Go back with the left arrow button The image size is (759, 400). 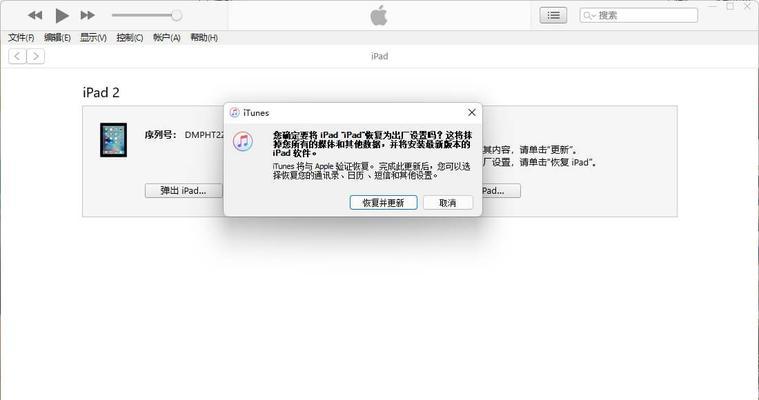click(x=17, y=56)
